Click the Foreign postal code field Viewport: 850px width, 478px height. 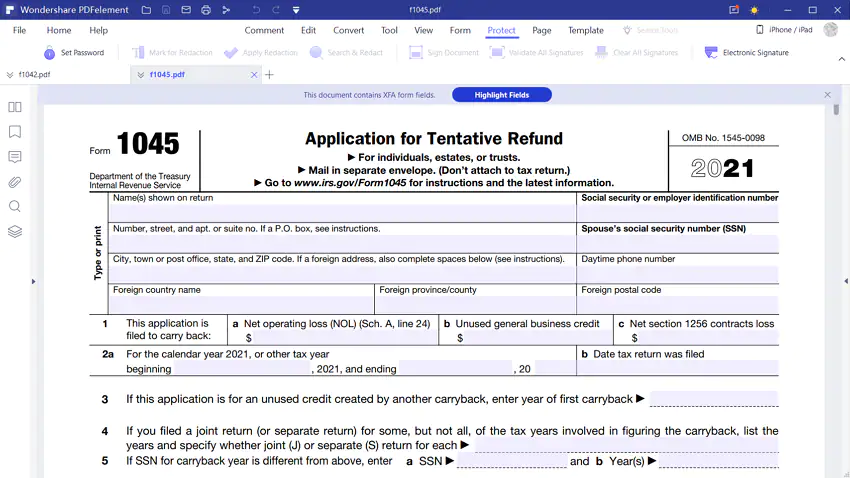pyautogui.click(x=678, y=305)
